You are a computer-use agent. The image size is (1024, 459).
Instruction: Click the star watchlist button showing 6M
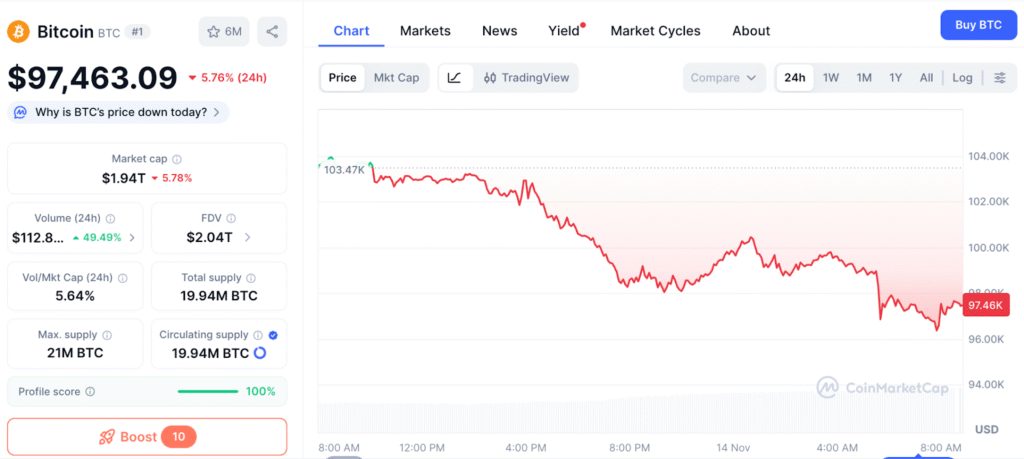tap(224, 32)
